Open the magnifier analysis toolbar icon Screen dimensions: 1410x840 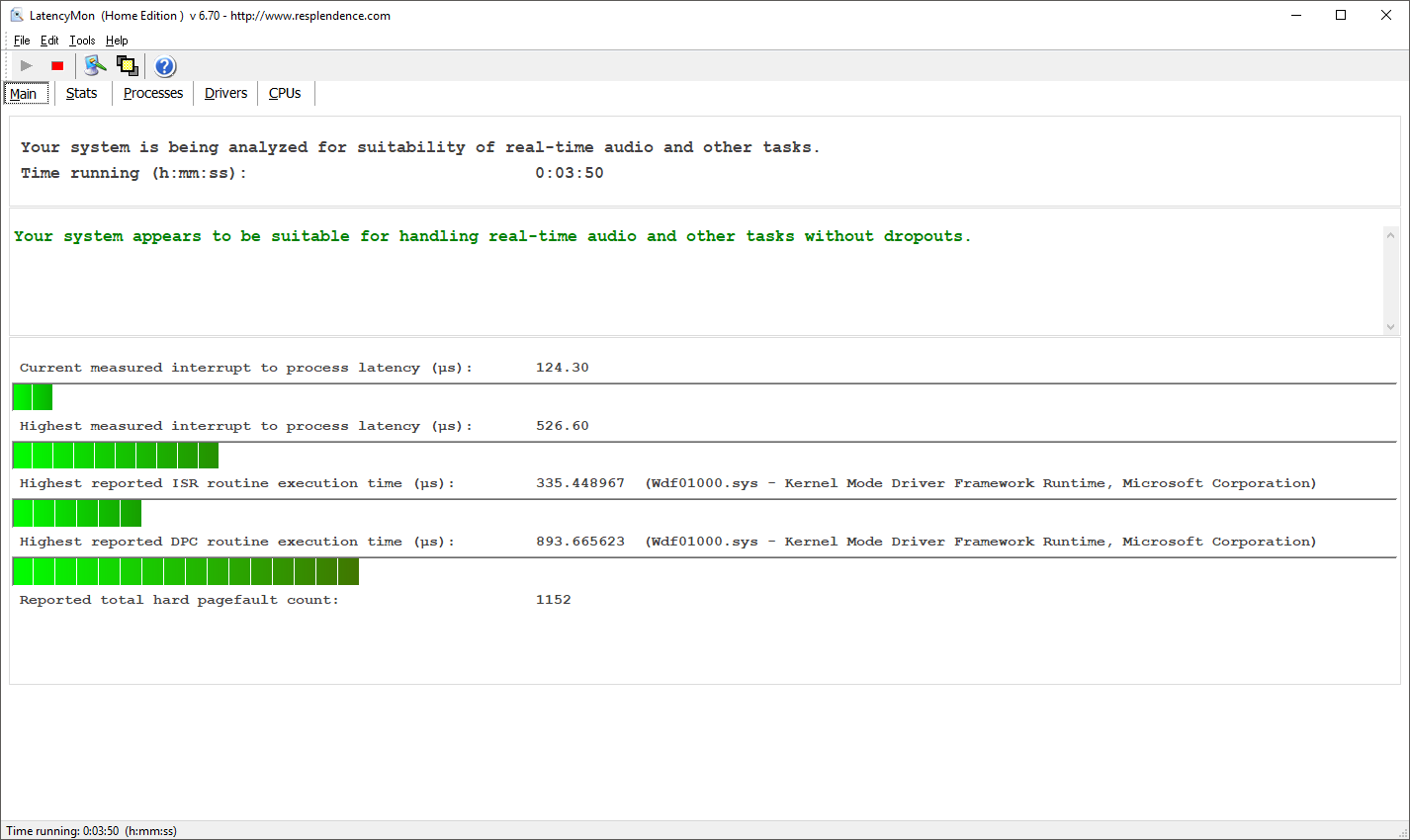coord(95,66)
